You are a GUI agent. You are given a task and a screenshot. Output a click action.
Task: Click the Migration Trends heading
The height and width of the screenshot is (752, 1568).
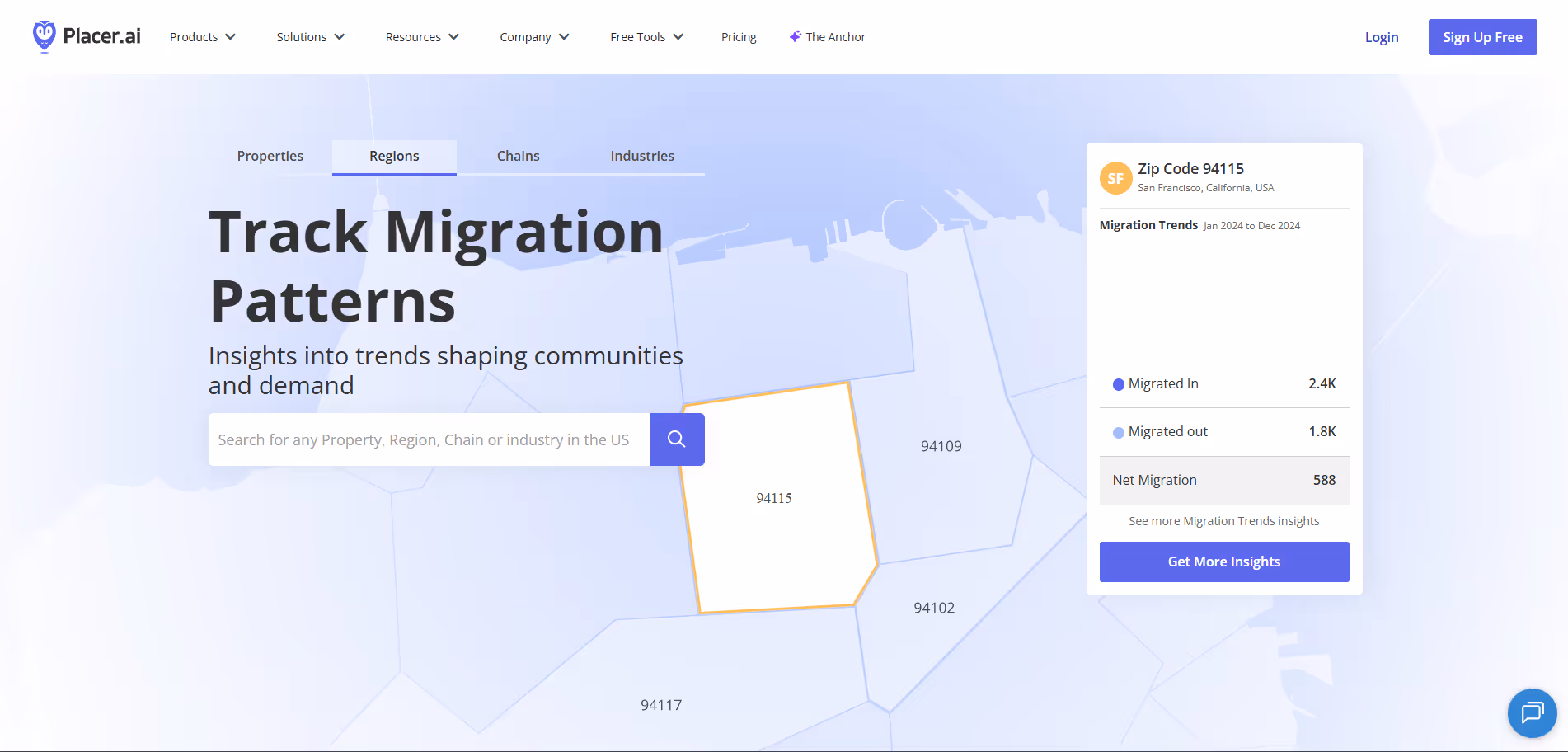1148,225
